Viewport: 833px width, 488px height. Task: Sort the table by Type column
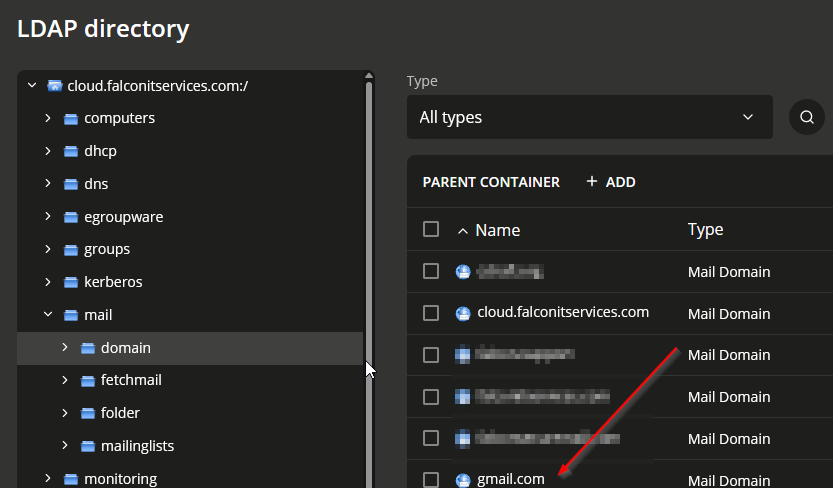coord(706,229)
